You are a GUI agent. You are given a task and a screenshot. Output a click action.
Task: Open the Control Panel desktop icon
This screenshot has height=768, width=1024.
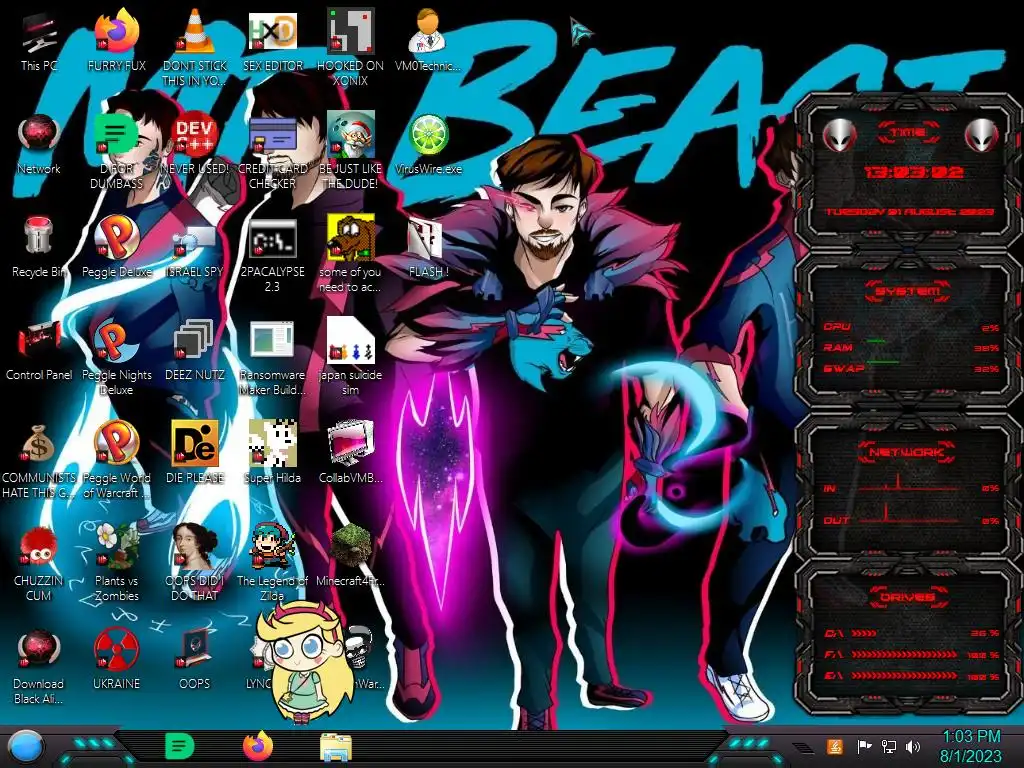[x=39, y=340]
